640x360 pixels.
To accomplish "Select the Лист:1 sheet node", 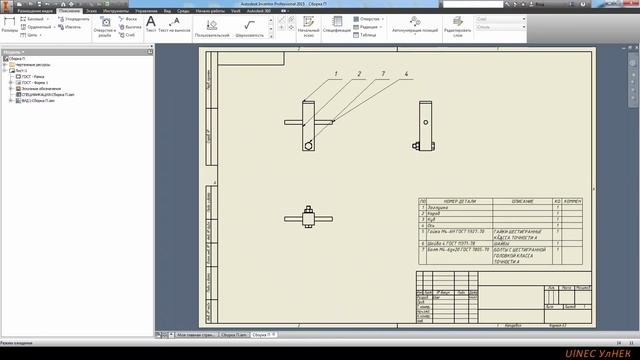I will (21, 71).
